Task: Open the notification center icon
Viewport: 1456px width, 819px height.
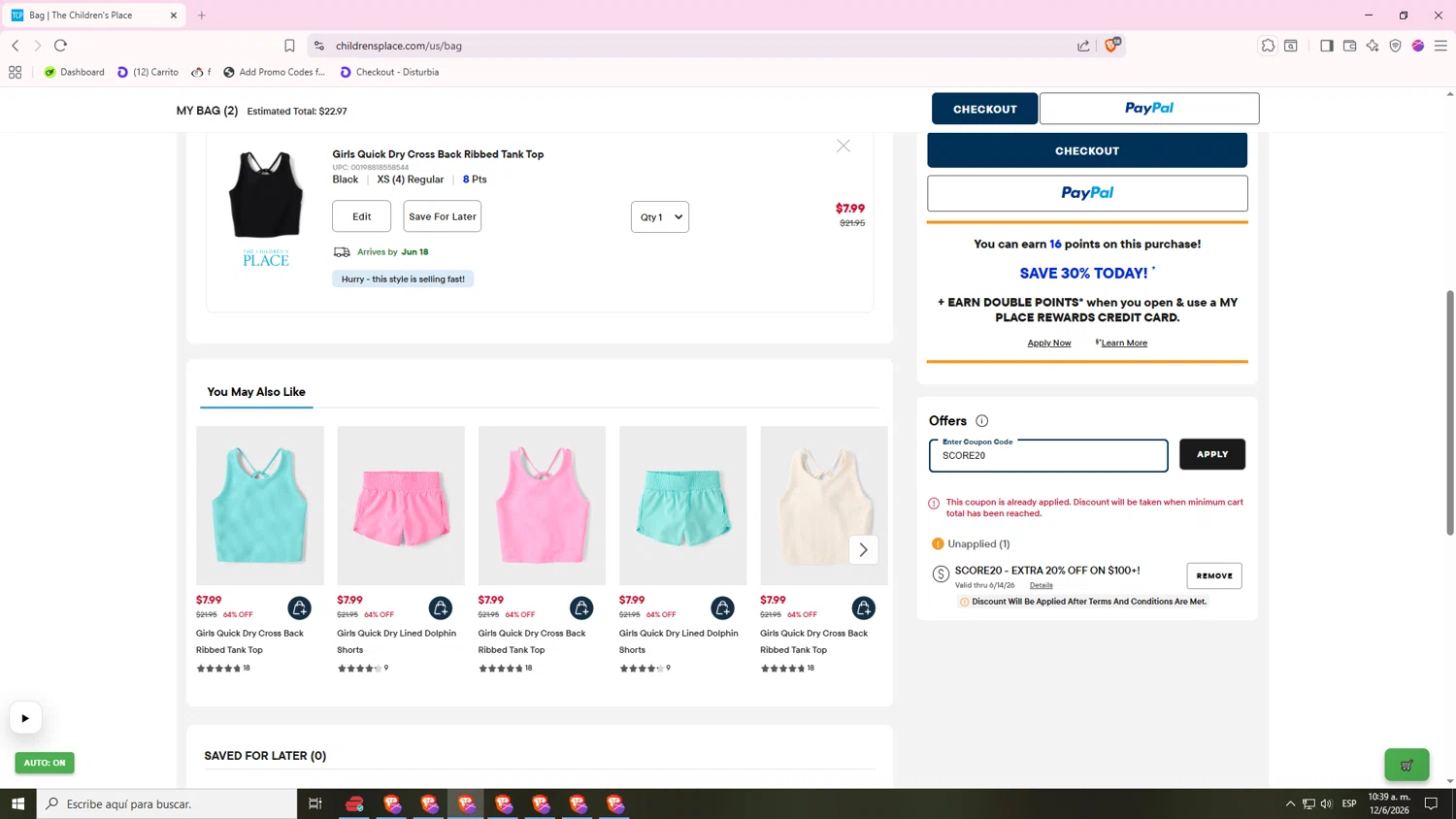Action: click(x=1431, y=803)
